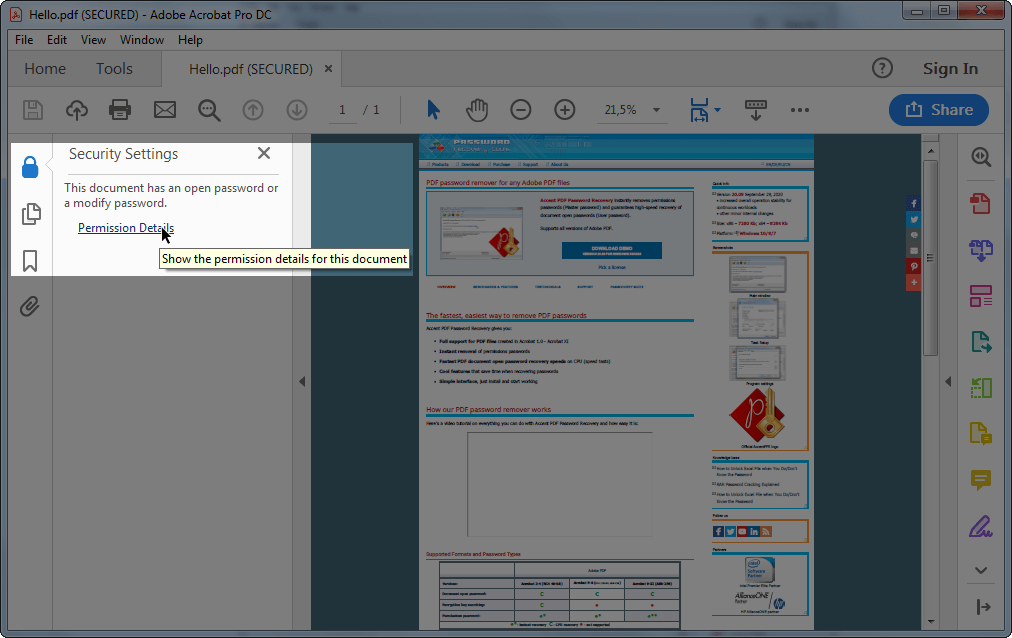This screenshot has width=1012, height=638.
Task: Click the Security Settings lock icon
Action: pyautogui.click(x=30, y=167)
